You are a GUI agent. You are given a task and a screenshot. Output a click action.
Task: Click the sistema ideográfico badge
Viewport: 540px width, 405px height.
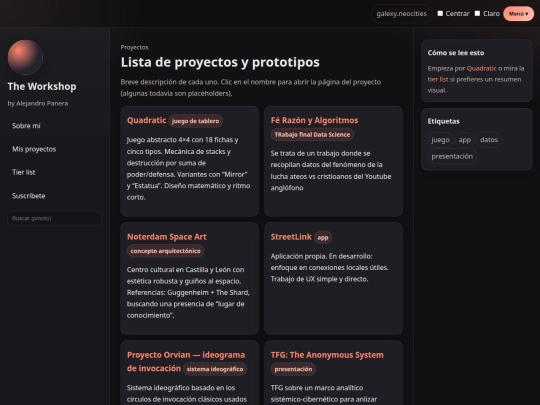click(215, 369)
